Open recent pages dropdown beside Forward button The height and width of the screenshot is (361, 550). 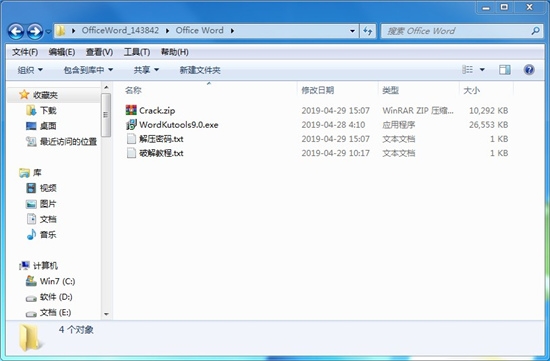tap(48, 32)
